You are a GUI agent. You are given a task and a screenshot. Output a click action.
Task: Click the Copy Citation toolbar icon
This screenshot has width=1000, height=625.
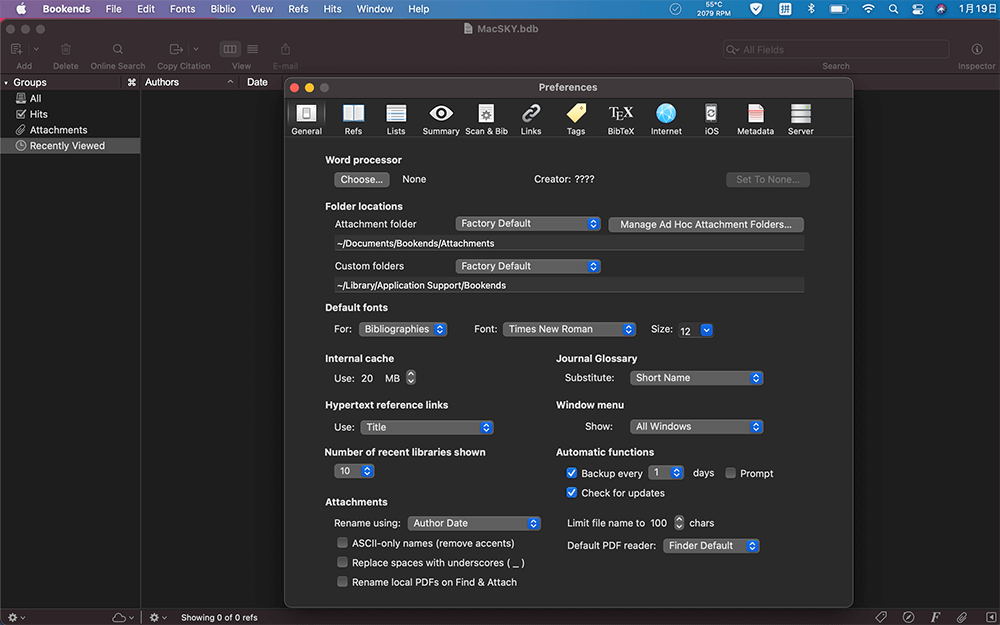[x=176, y=49]
